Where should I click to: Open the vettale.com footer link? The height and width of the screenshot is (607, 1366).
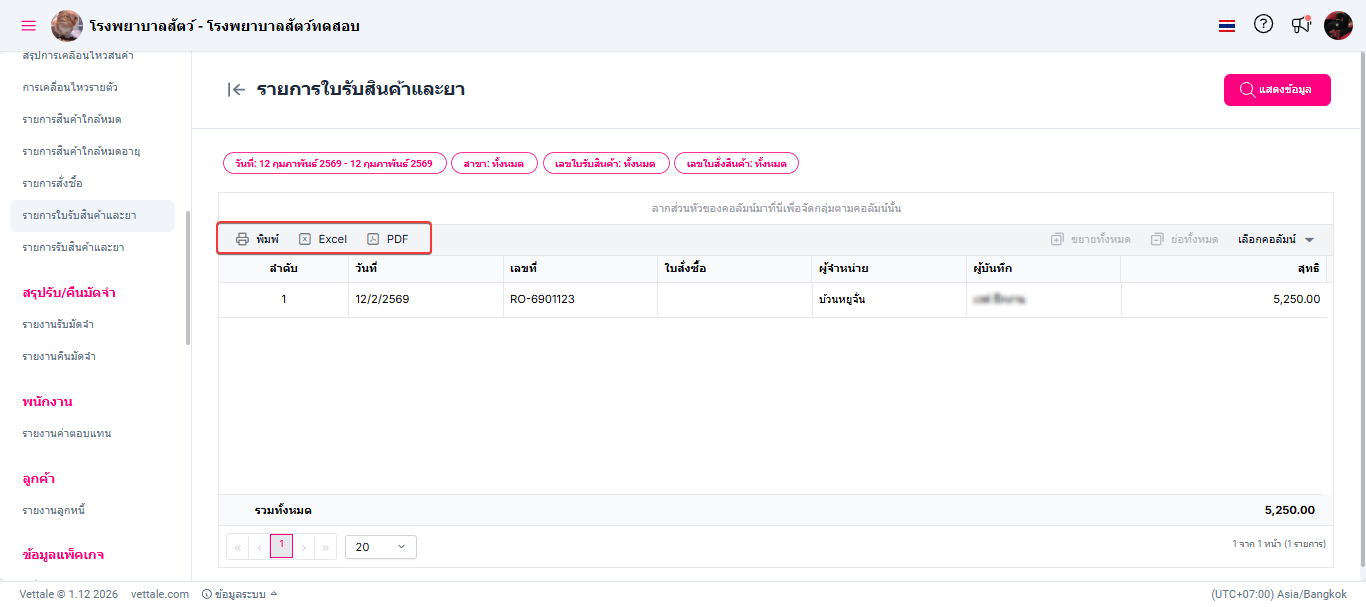[160, 594]
